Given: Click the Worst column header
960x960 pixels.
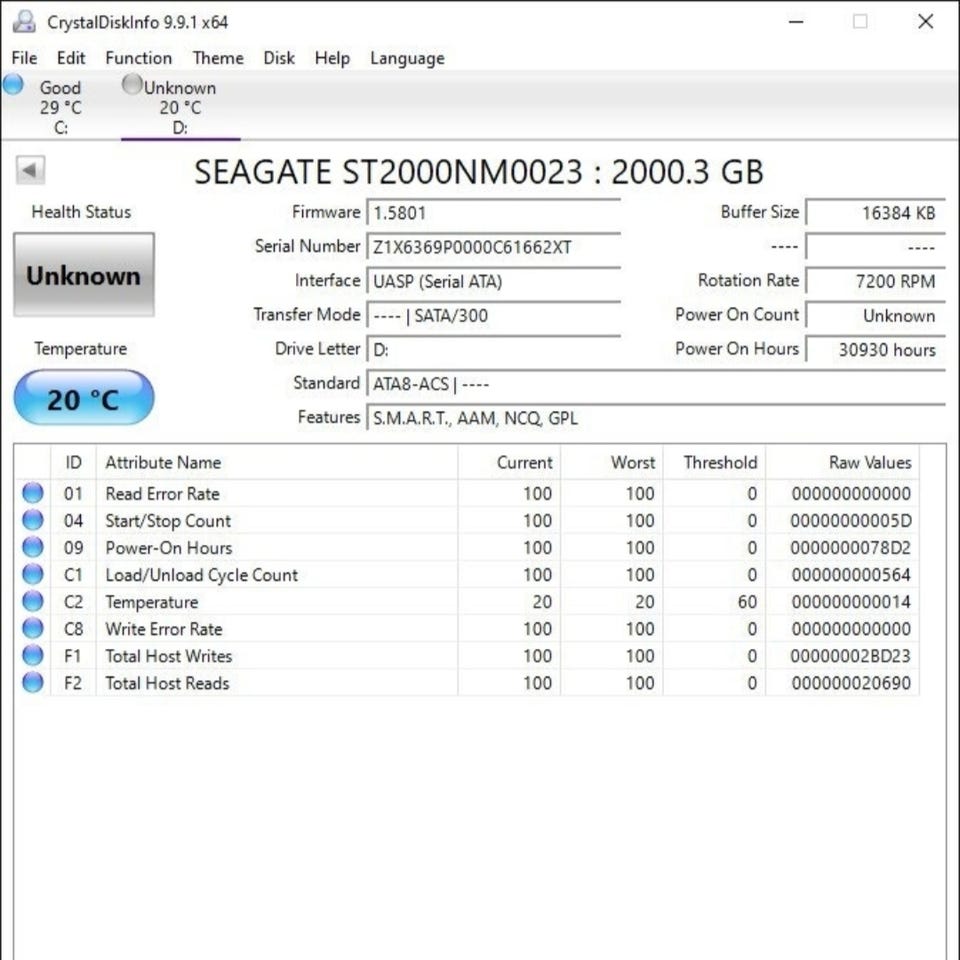Looking at the screenshot, I should (611, 462).
